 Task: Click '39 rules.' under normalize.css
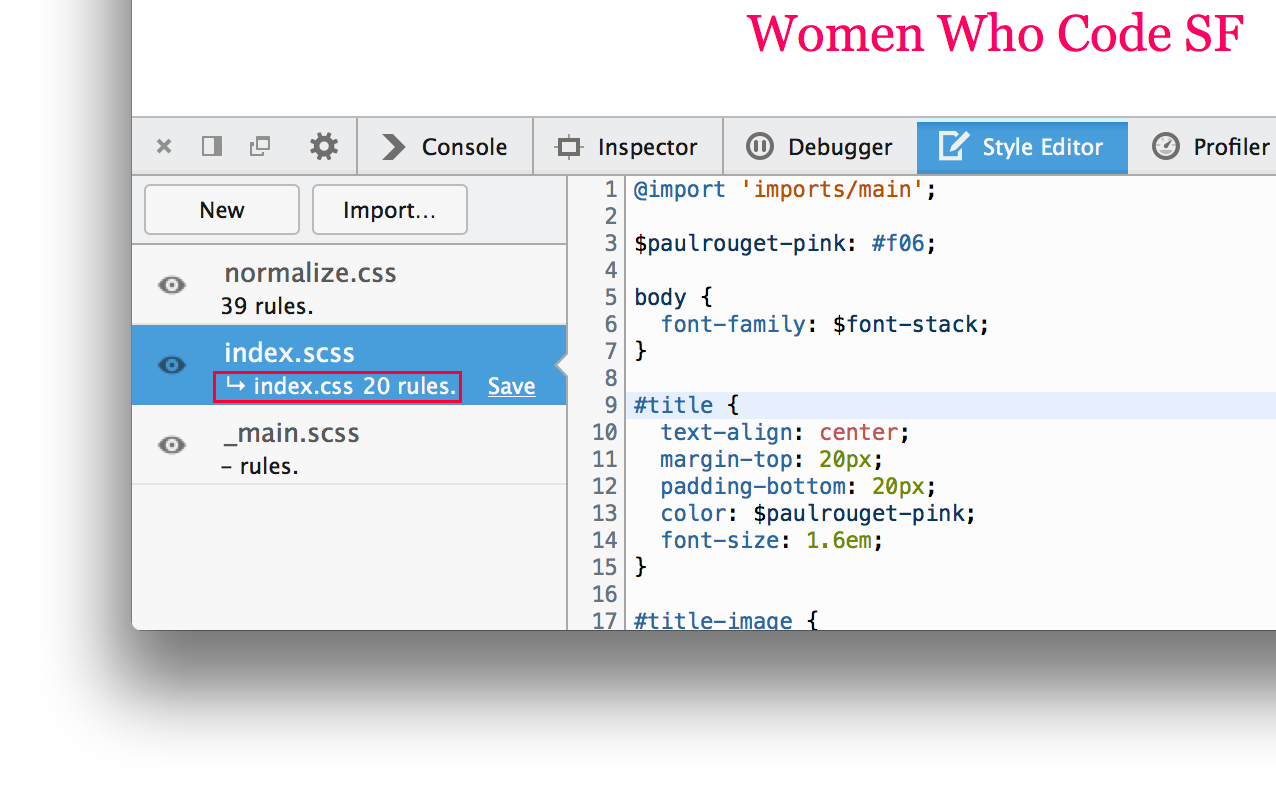[267, 306]
